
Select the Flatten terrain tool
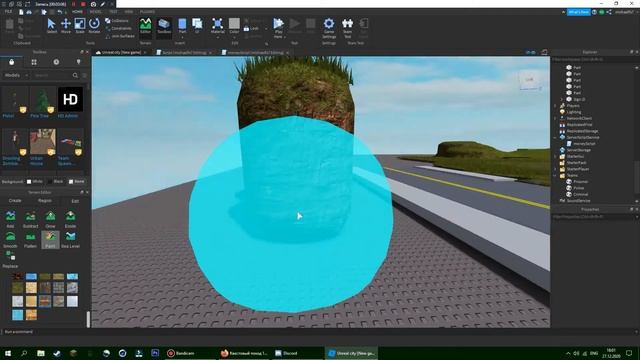[30, 240]
